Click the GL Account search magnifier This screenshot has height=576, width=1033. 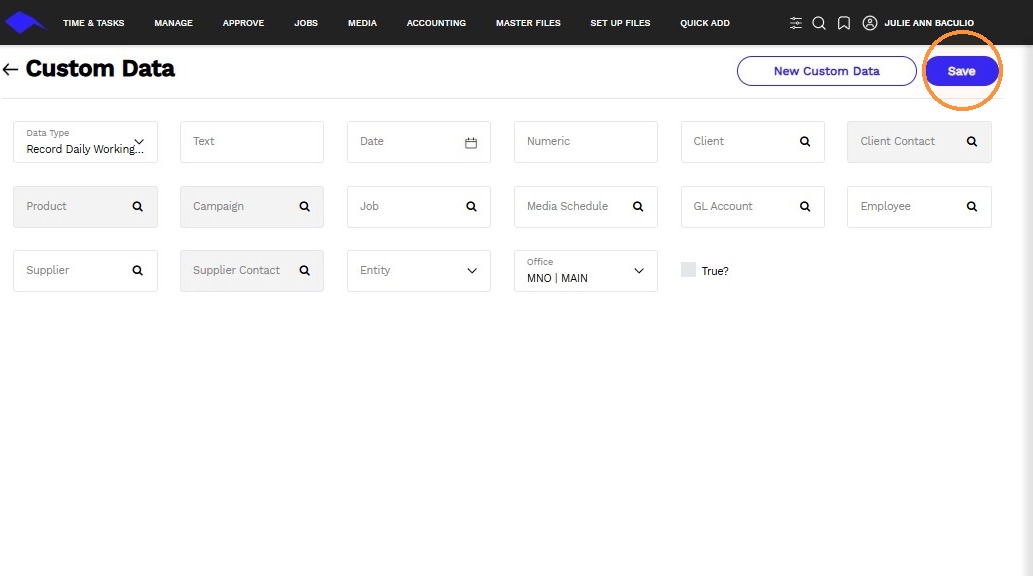[805, 206]
